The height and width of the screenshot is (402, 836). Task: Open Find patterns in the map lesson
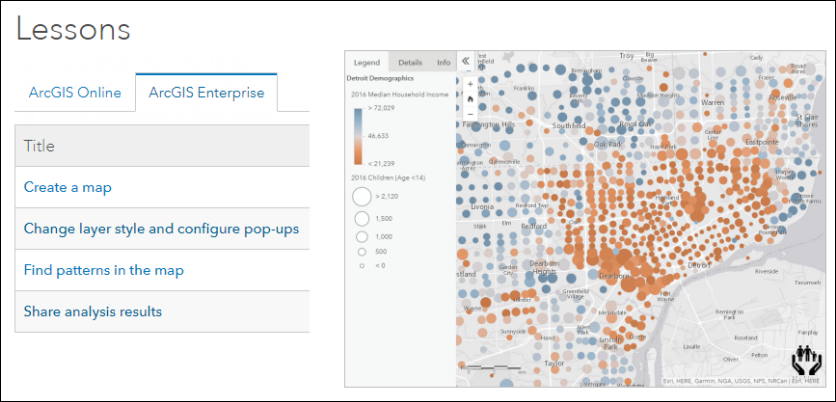coord(104,270)
